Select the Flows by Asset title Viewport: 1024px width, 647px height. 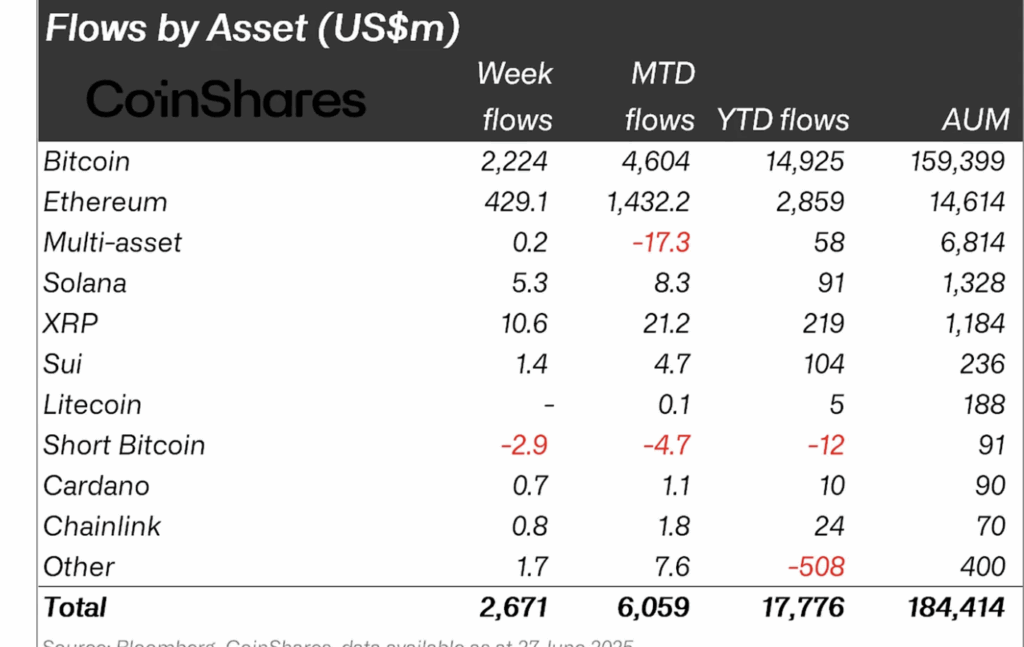coord(252,28)
